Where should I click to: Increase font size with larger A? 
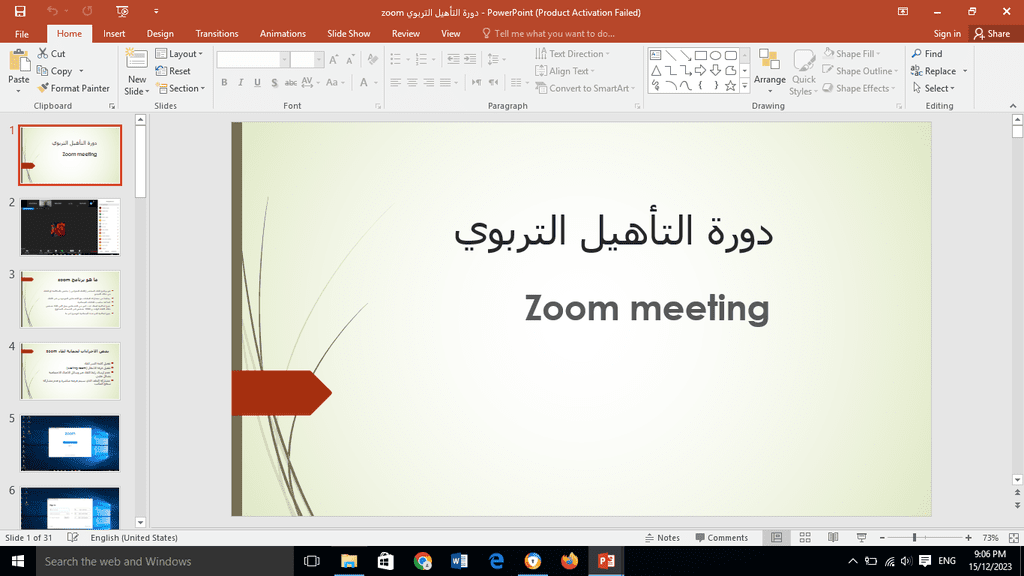(x=334, y=60)
